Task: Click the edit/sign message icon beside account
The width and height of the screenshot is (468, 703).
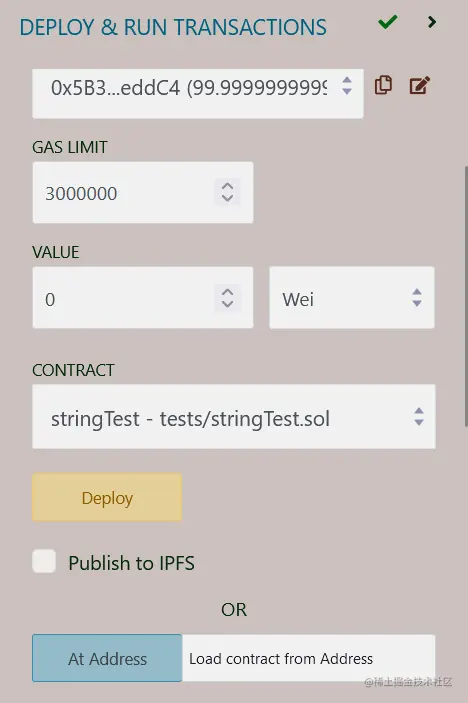Action: [420, 85]
